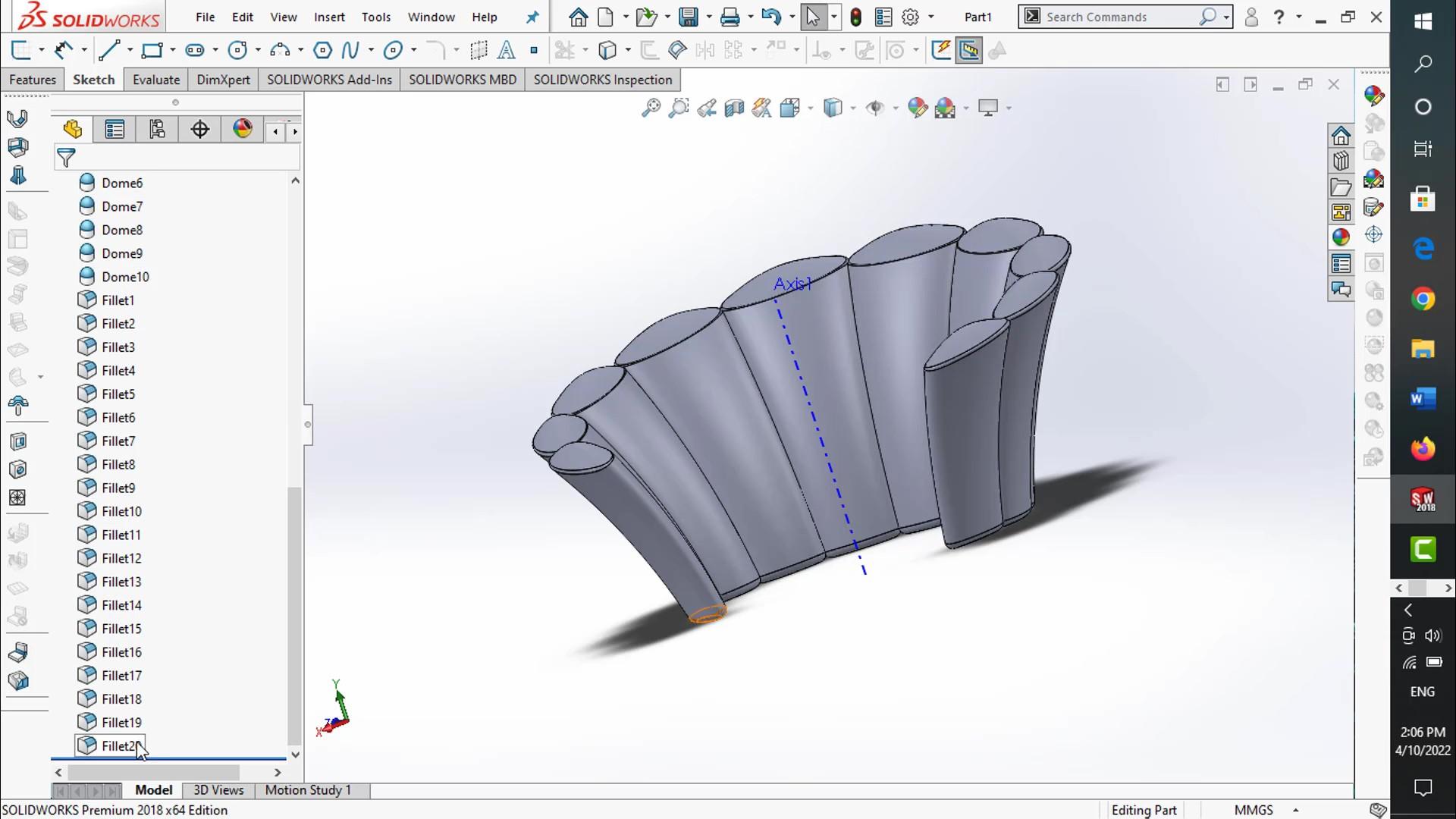The height and width of the screenshot is (819, 1456).
Task: Select the Fillet10 feature in tree
Action: tap(121, 512)
